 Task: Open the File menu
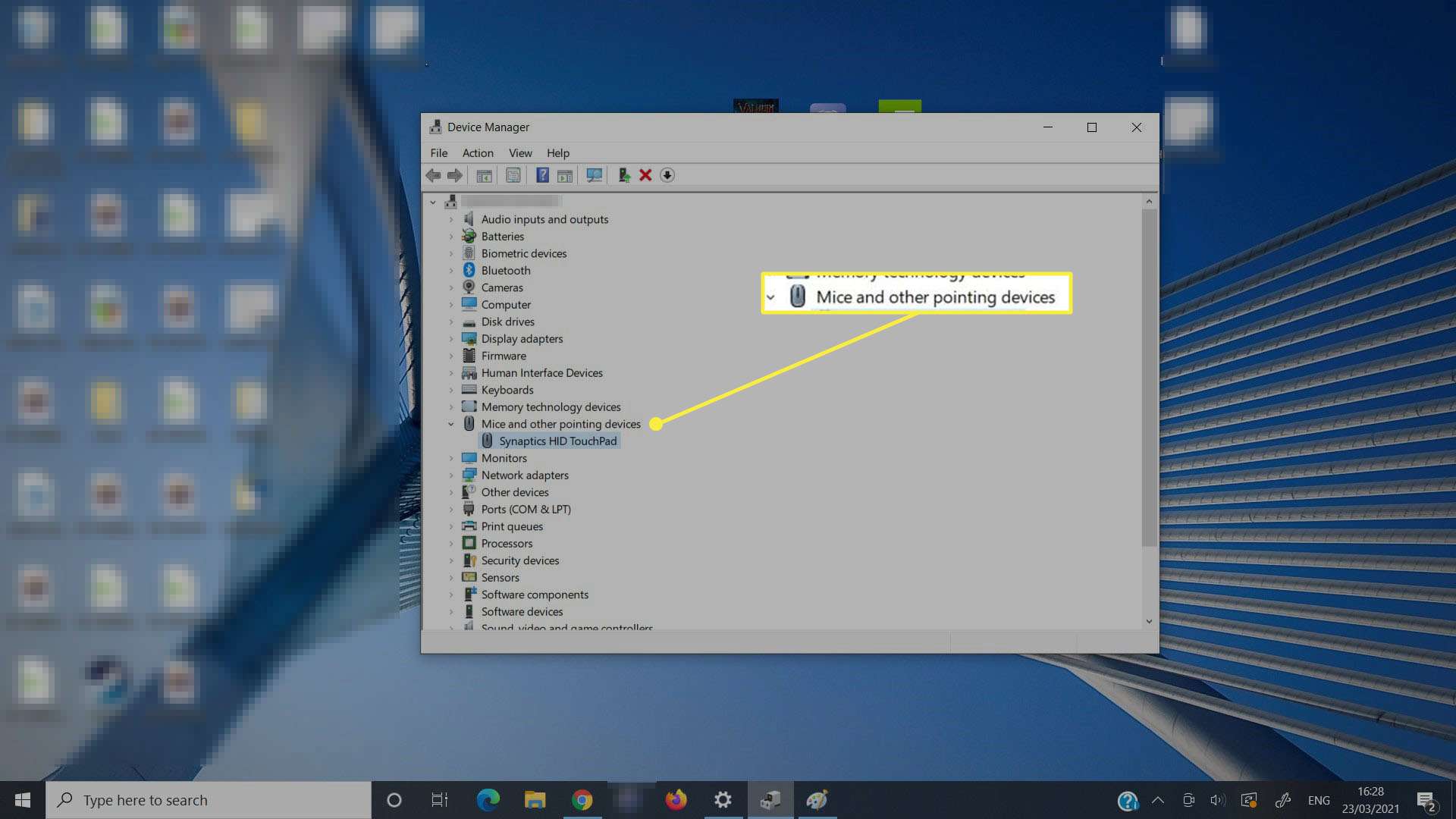[x=438, y=152]
